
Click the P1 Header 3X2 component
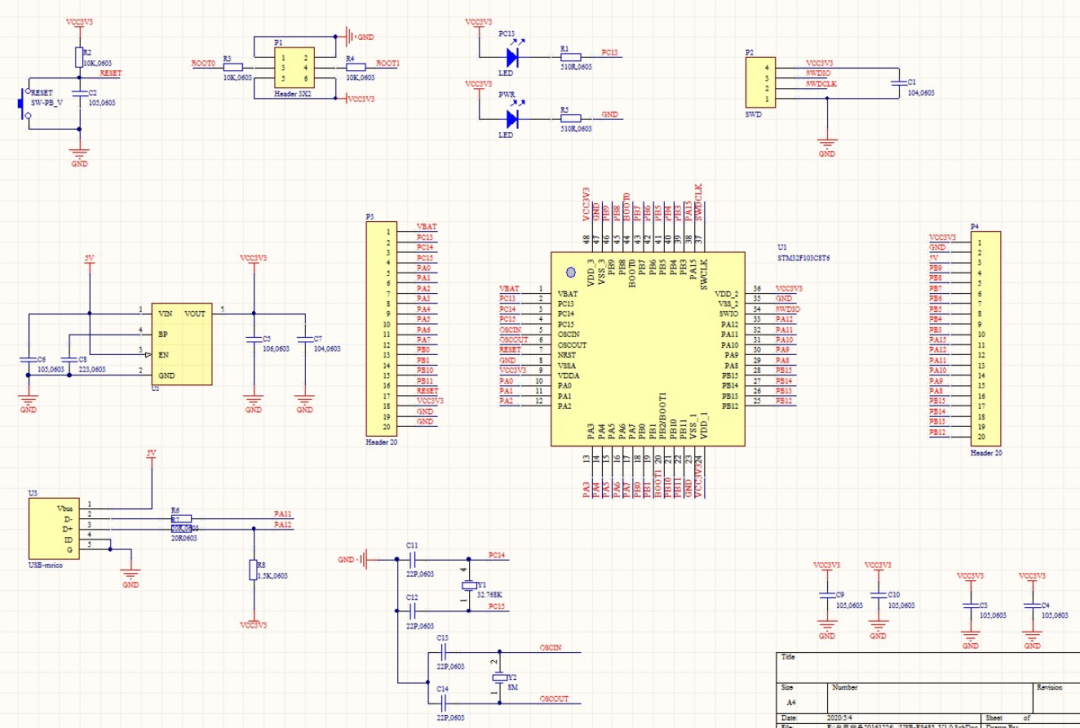click(x=294, y=68)
